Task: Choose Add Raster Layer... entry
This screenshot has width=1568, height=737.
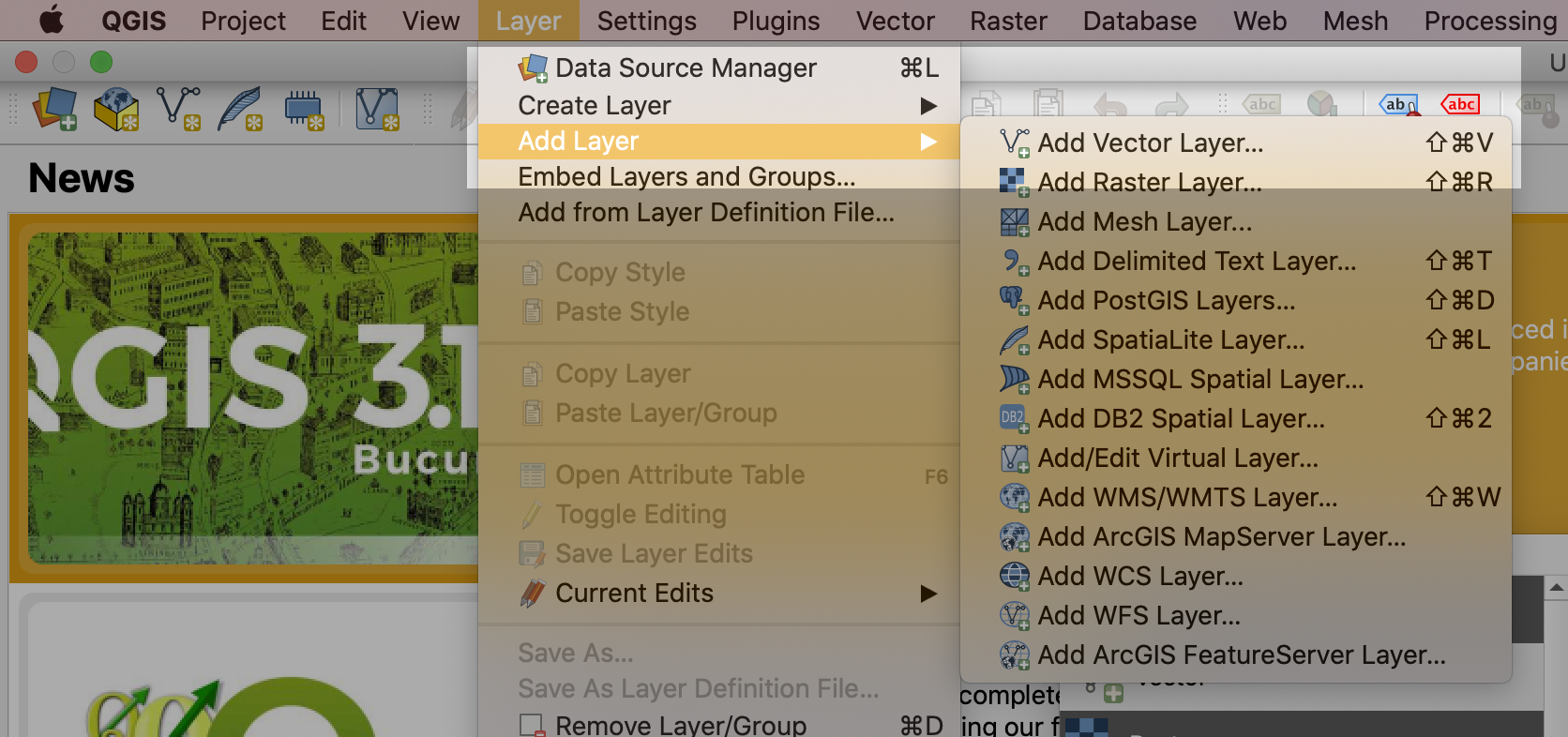Action: pyautogui.click(x=1236, y=183)
